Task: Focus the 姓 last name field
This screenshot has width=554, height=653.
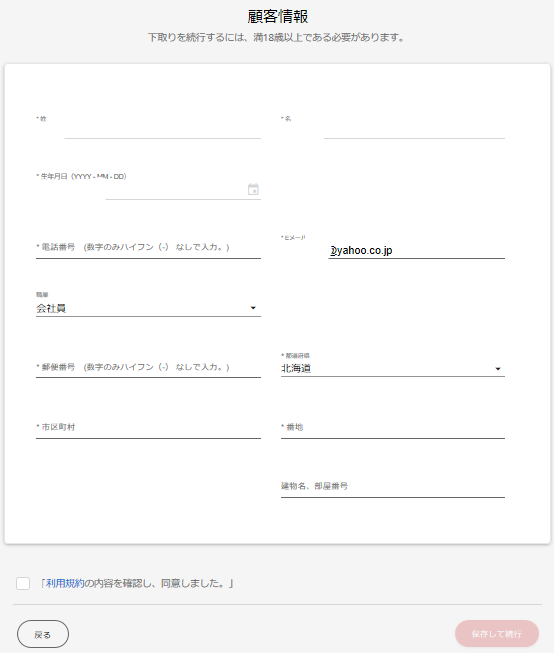Action: point(162,130)
